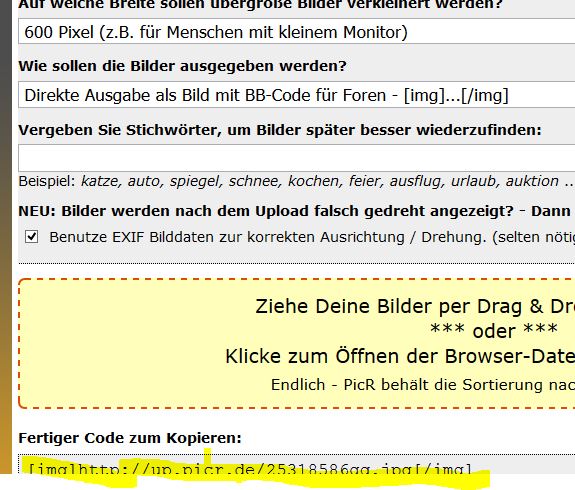The image size is (575, 490).
Task: Click the 'Benutze EXIF Bilddaten' checkbox label text
Action: coord(312,237)
